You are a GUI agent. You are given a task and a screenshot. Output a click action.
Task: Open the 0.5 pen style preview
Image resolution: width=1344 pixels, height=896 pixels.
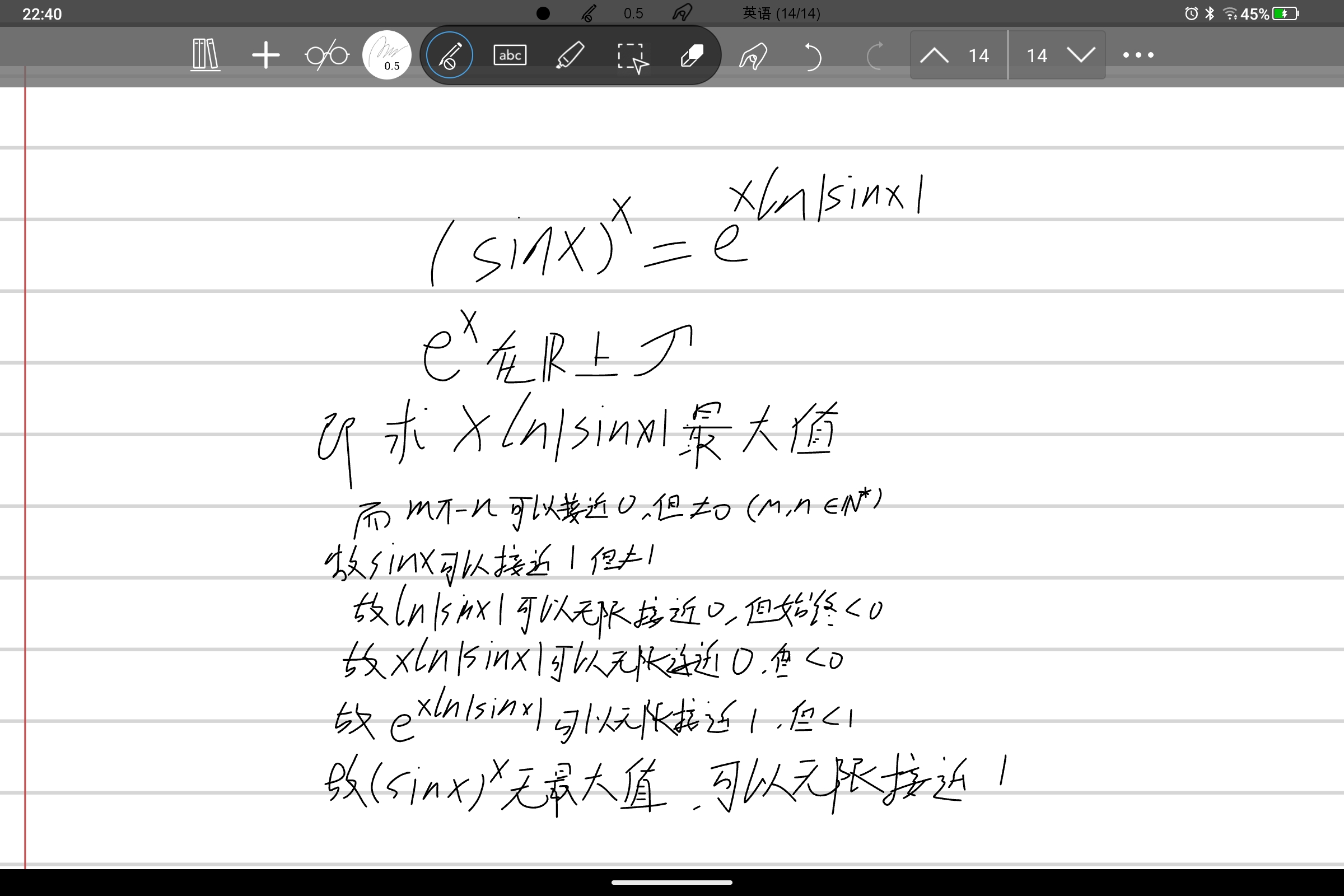pos(387,55)
